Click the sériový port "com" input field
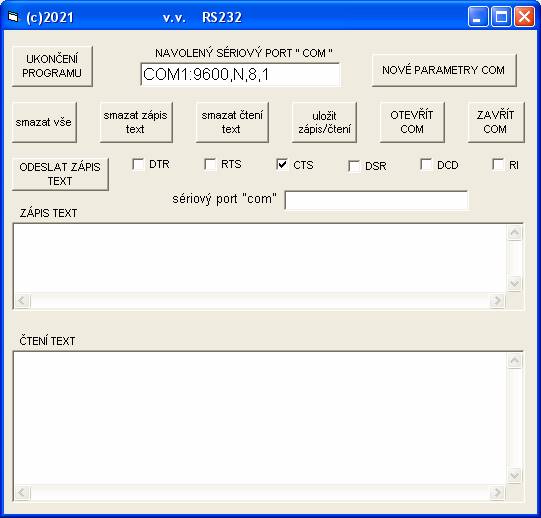 (376, 200)
